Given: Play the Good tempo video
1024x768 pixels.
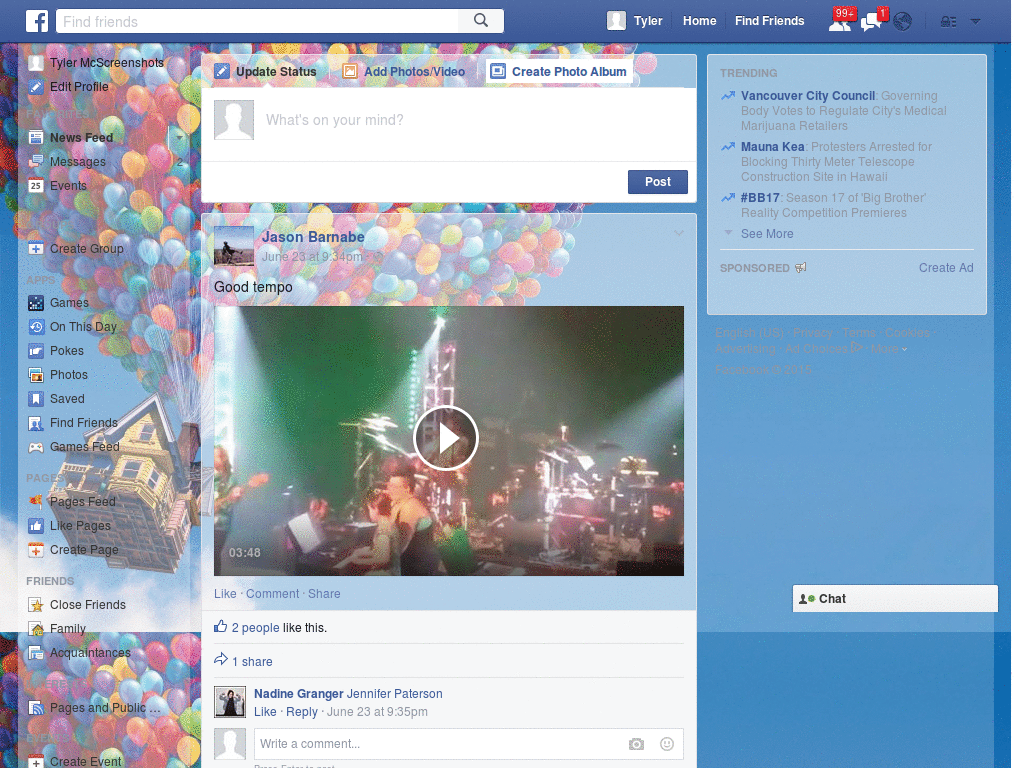Looking at the screenshot, I should [446, 438].
